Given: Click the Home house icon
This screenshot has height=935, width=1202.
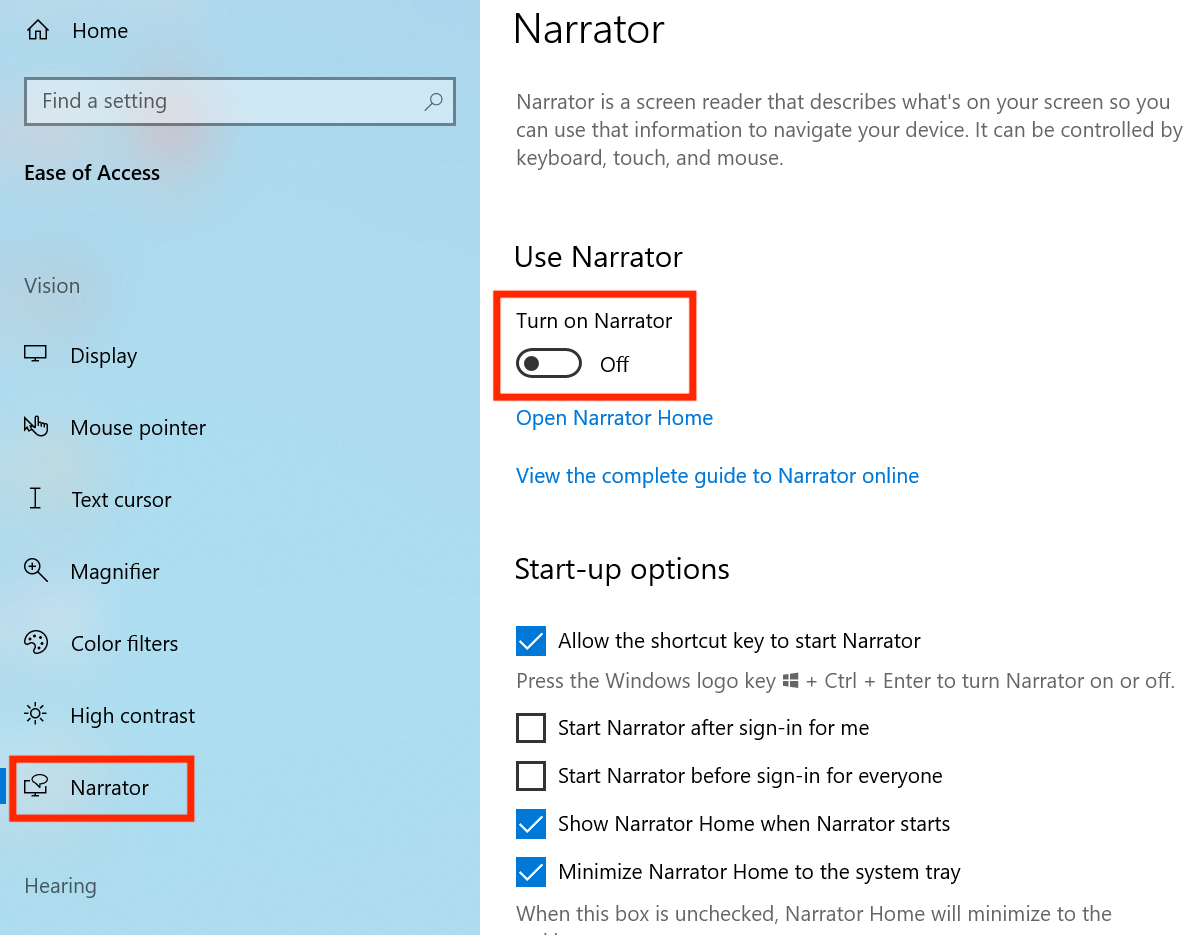Looking at the screenshot, I should pos(37,31).
